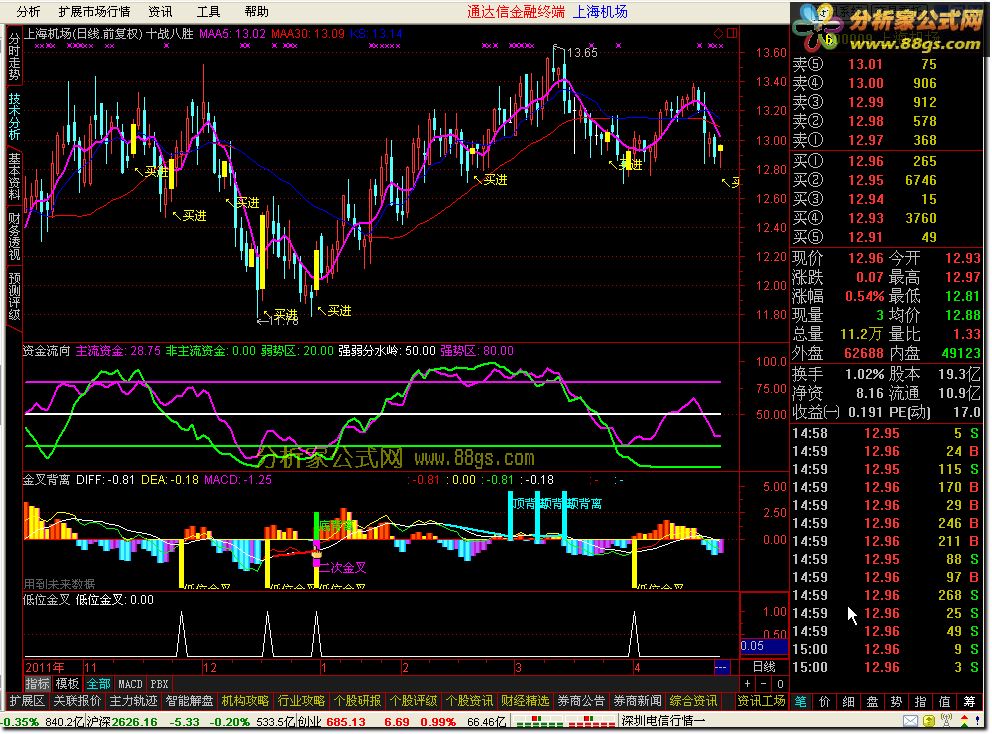Open the 日线 period selector
Screen dimensions: 992x734
pyautogui.click(x=764, y=666)
